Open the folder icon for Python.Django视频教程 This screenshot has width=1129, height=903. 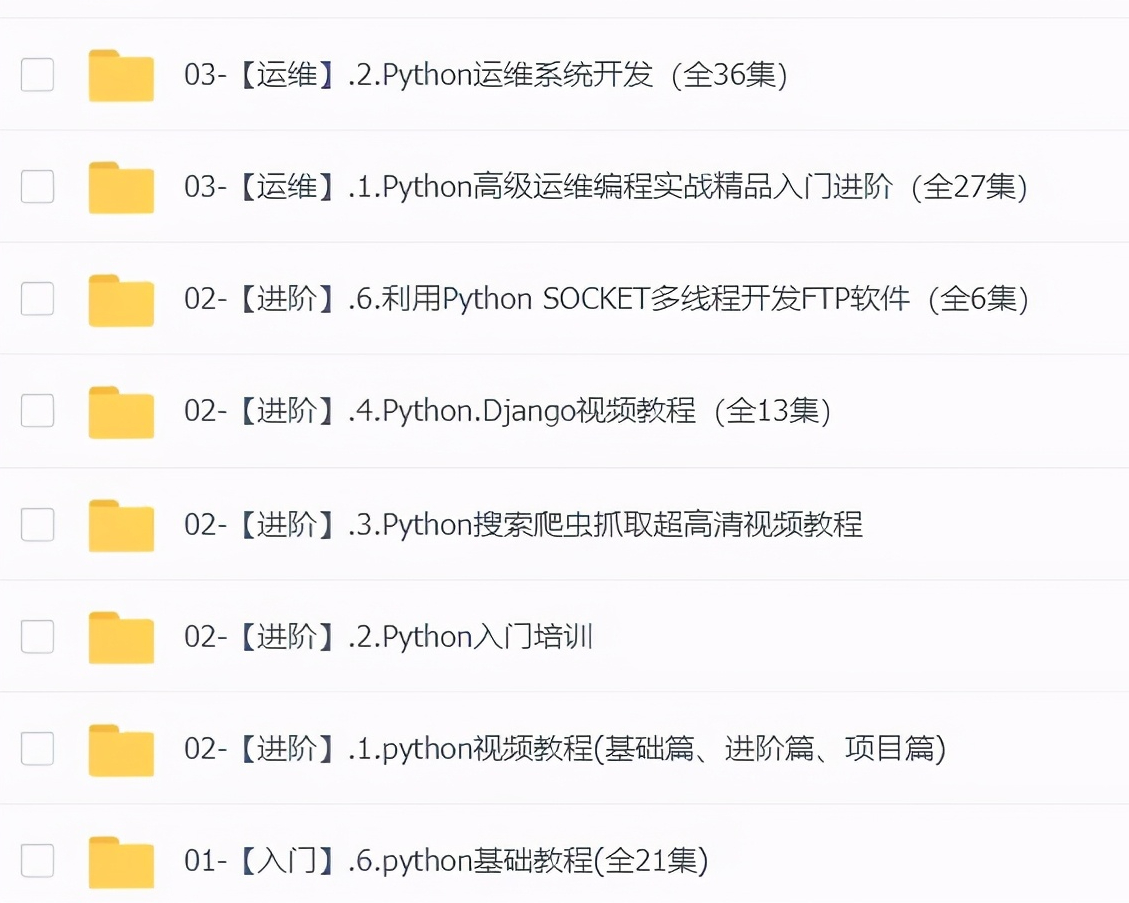pyautogui.click(x=120, y=412)
